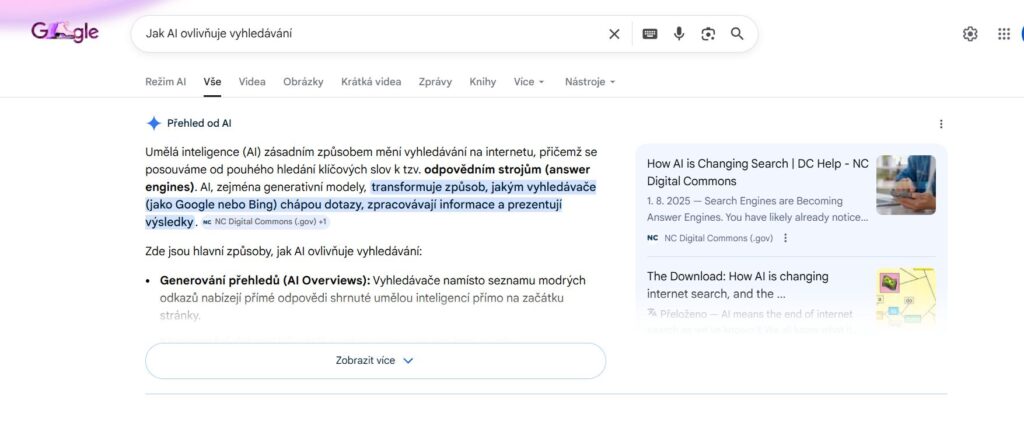Click the Google logo
The width and height of the screenshot is (1024, 424).
(65, 32)
